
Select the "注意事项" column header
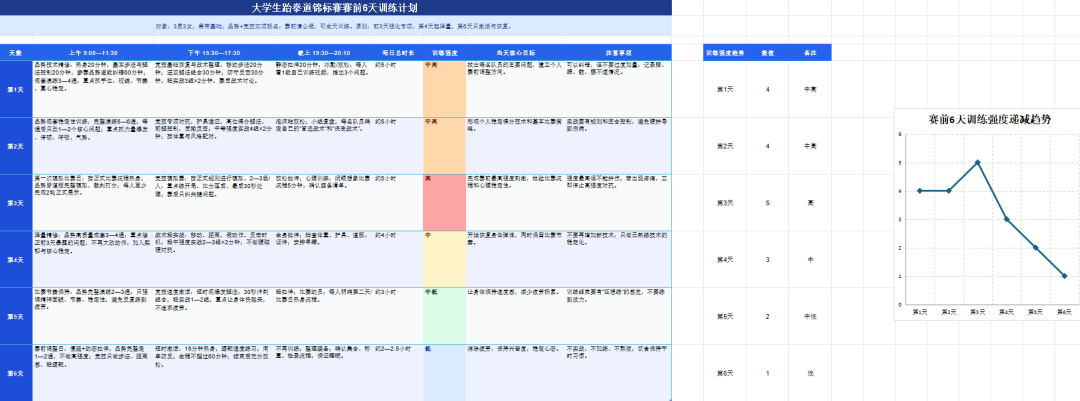(618, 52)
